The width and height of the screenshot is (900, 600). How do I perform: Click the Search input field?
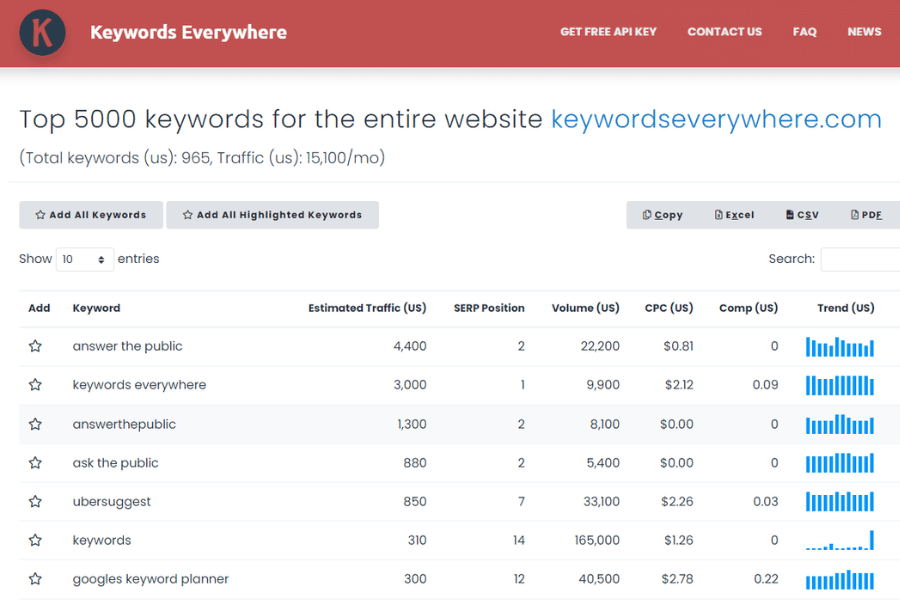(x=860, y=259)
